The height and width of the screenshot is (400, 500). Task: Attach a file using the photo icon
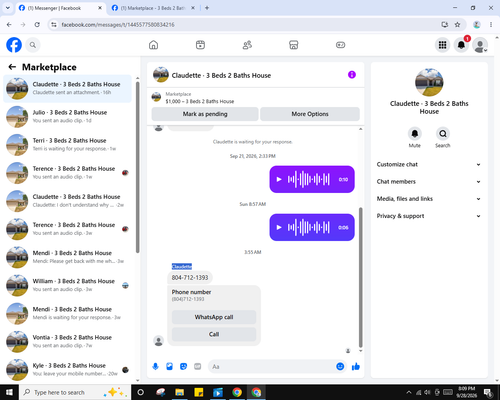tap(169, 367)
